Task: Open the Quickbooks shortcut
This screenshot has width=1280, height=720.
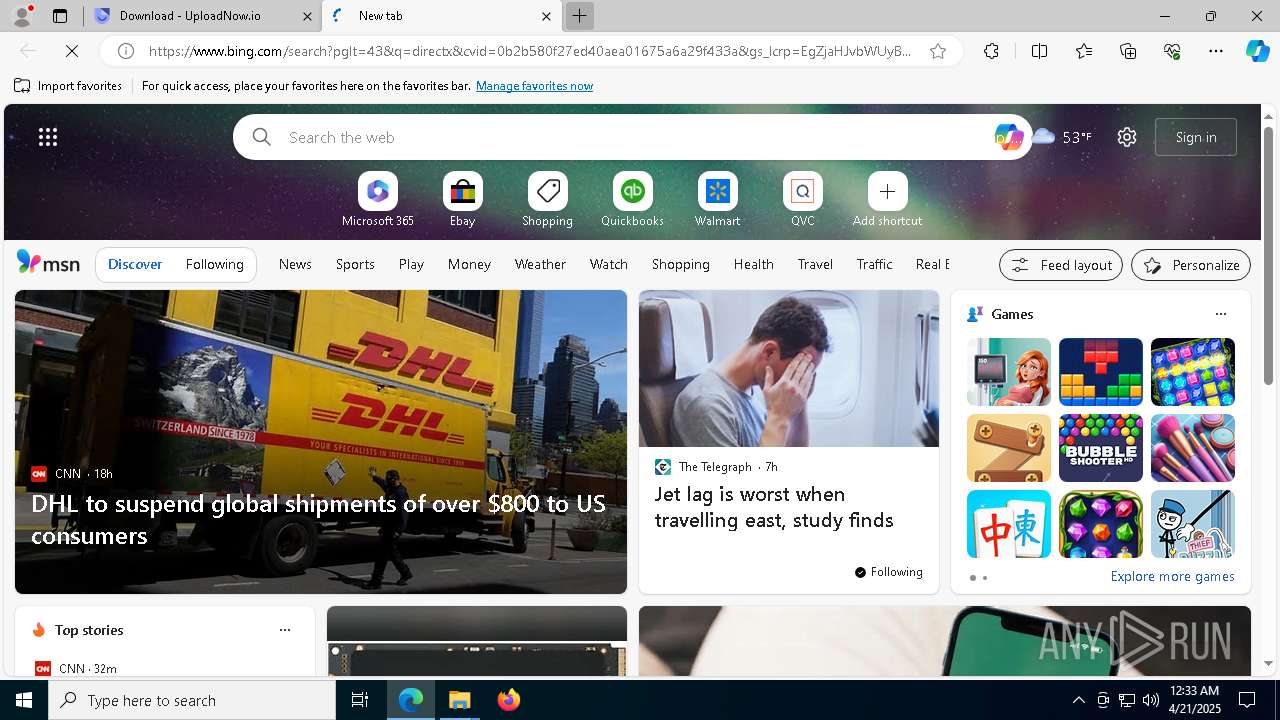Action: tap(632, 199)
